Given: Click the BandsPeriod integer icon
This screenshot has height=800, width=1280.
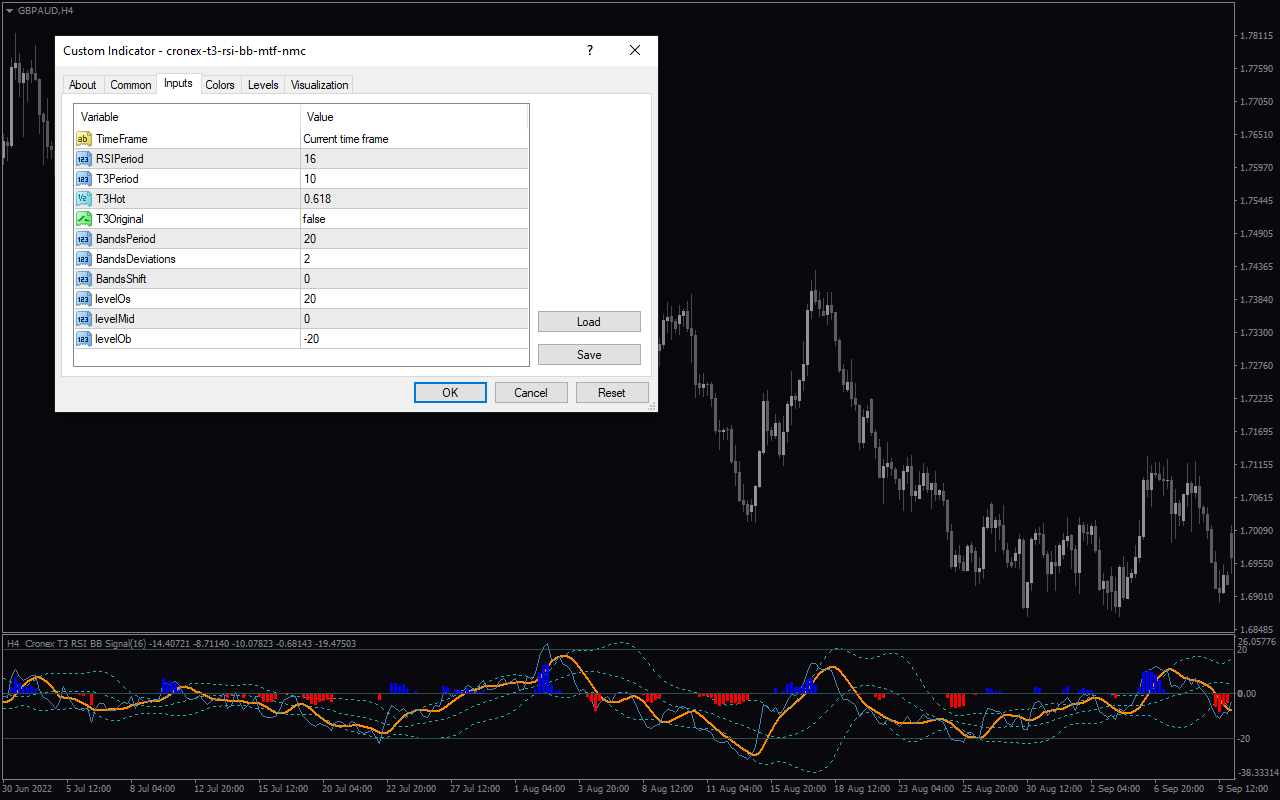Looking at the screenshot, I should pos(84,239).
